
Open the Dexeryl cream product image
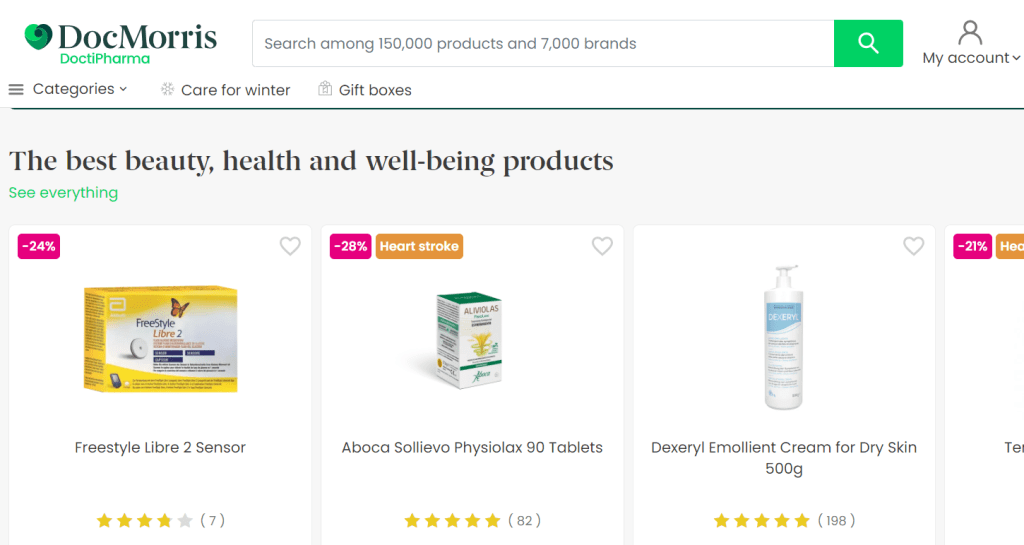pyautogui.click(x=784, y=338)
